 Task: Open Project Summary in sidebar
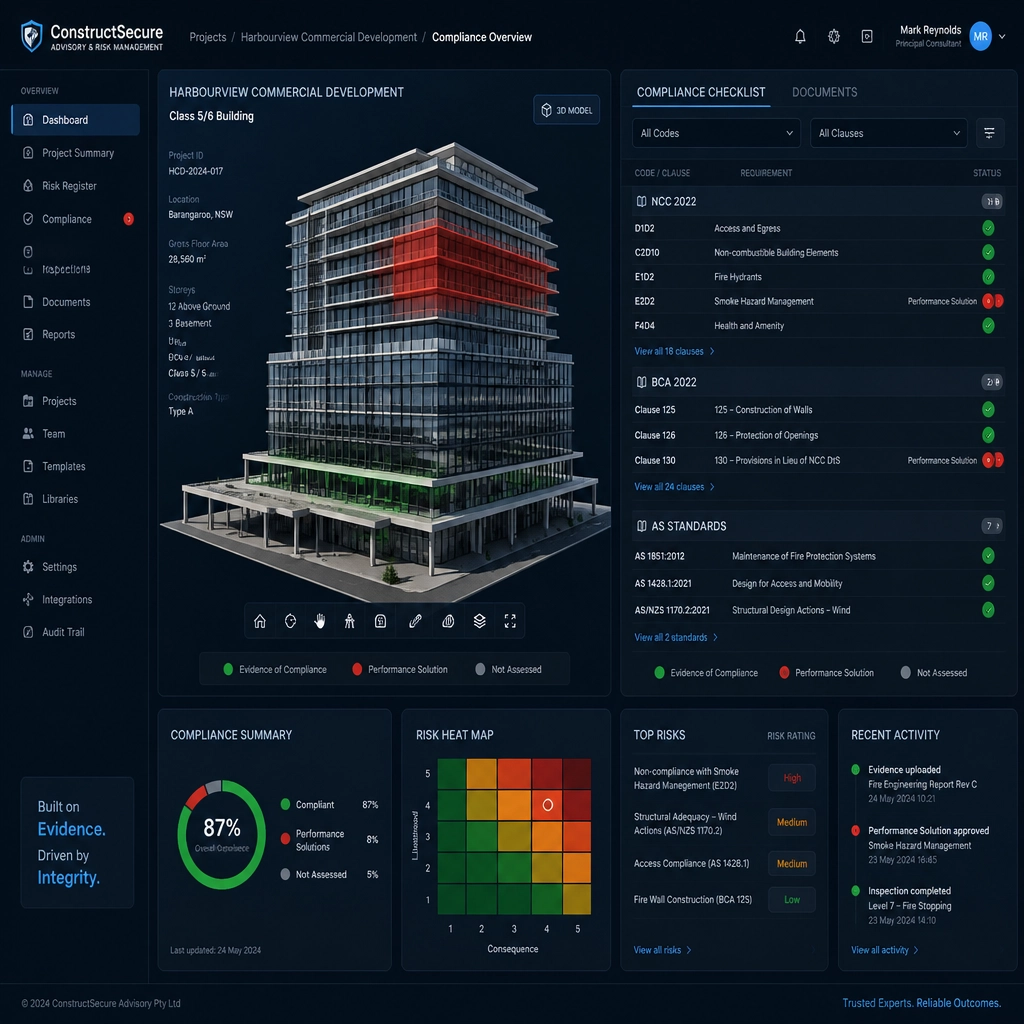click(76, 153)
